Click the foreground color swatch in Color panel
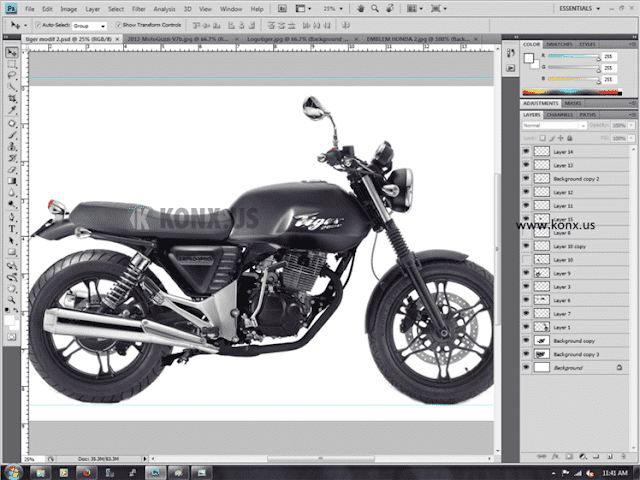 (529, 58)
